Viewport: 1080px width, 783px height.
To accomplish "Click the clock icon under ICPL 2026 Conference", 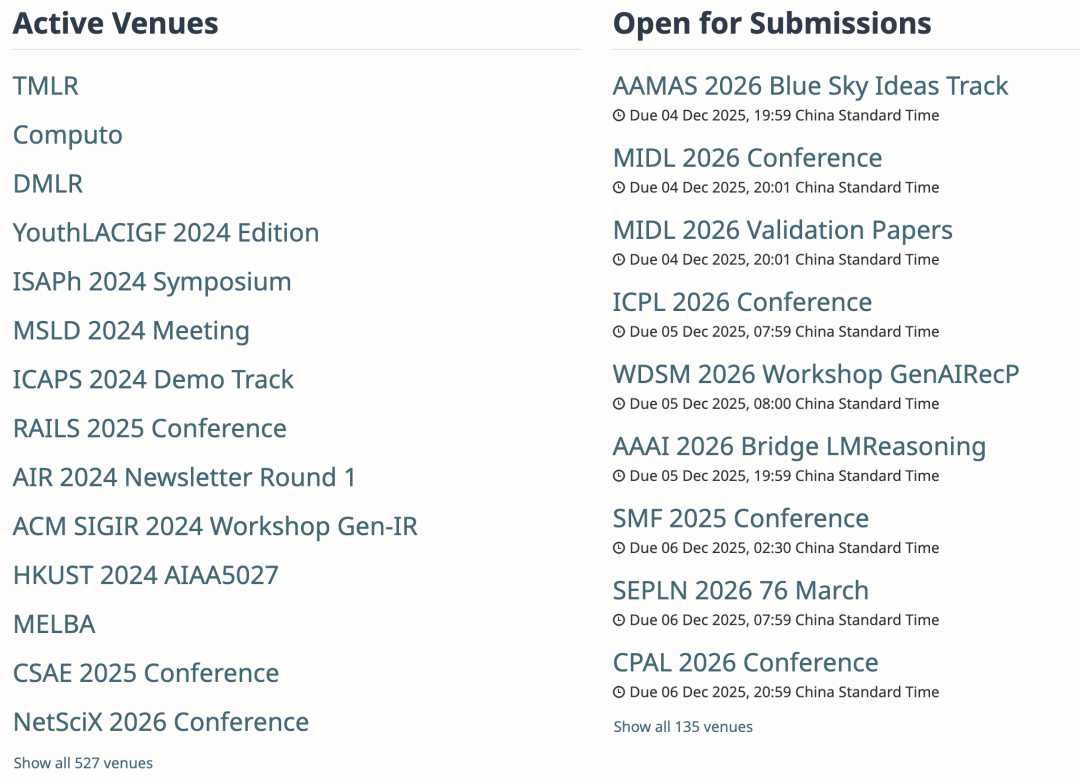I will (619, 332).
